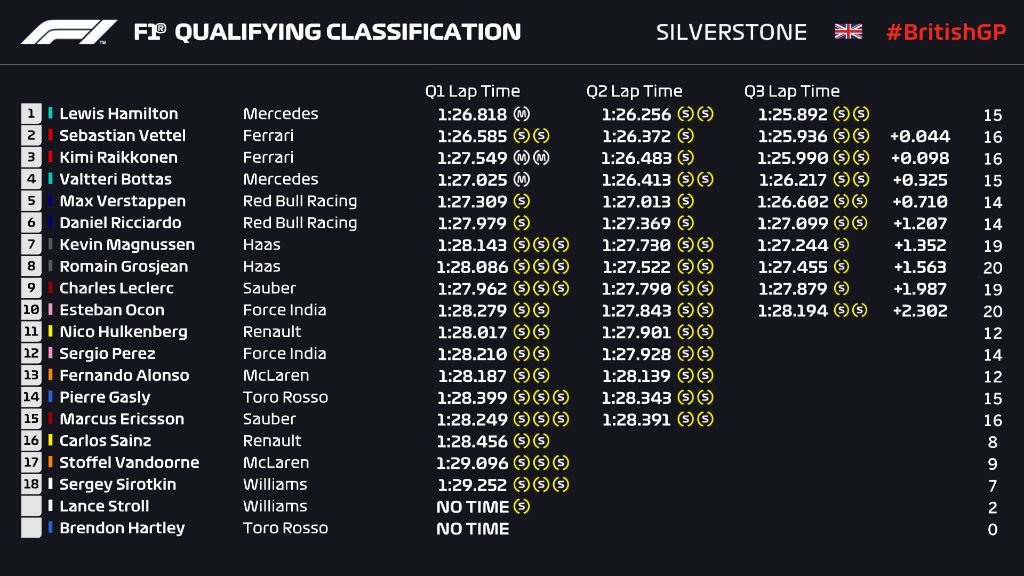Click the yellow Renault bar beside Nico Hulkenberg
This screenshot has width=1024, height=576.
51,332
